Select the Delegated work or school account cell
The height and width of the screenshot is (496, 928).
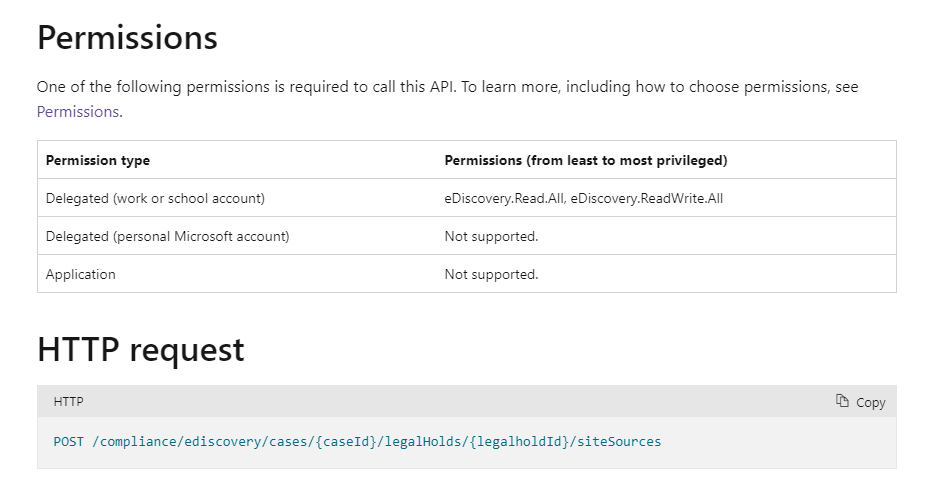tap(155, 198)
